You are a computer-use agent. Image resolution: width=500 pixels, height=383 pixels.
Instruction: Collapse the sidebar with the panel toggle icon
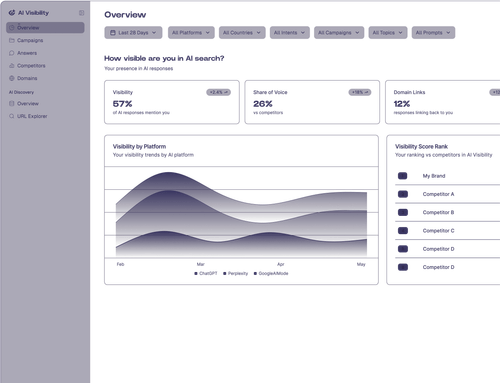81,13
